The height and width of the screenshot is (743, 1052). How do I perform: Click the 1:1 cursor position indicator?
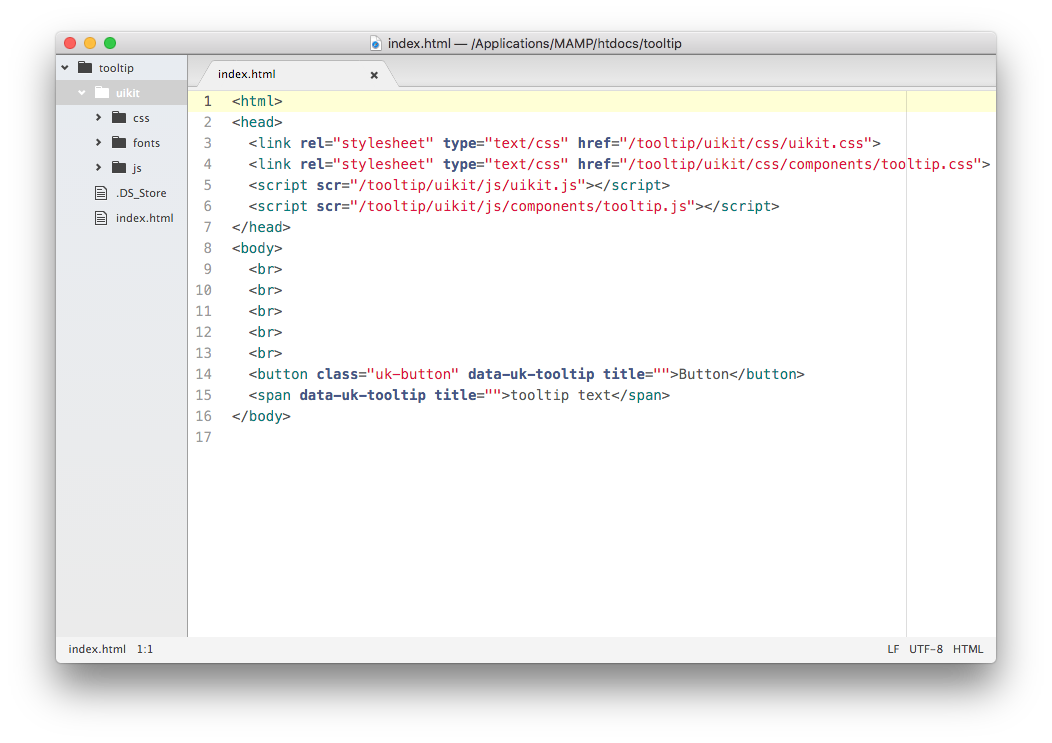pos(145,649)
